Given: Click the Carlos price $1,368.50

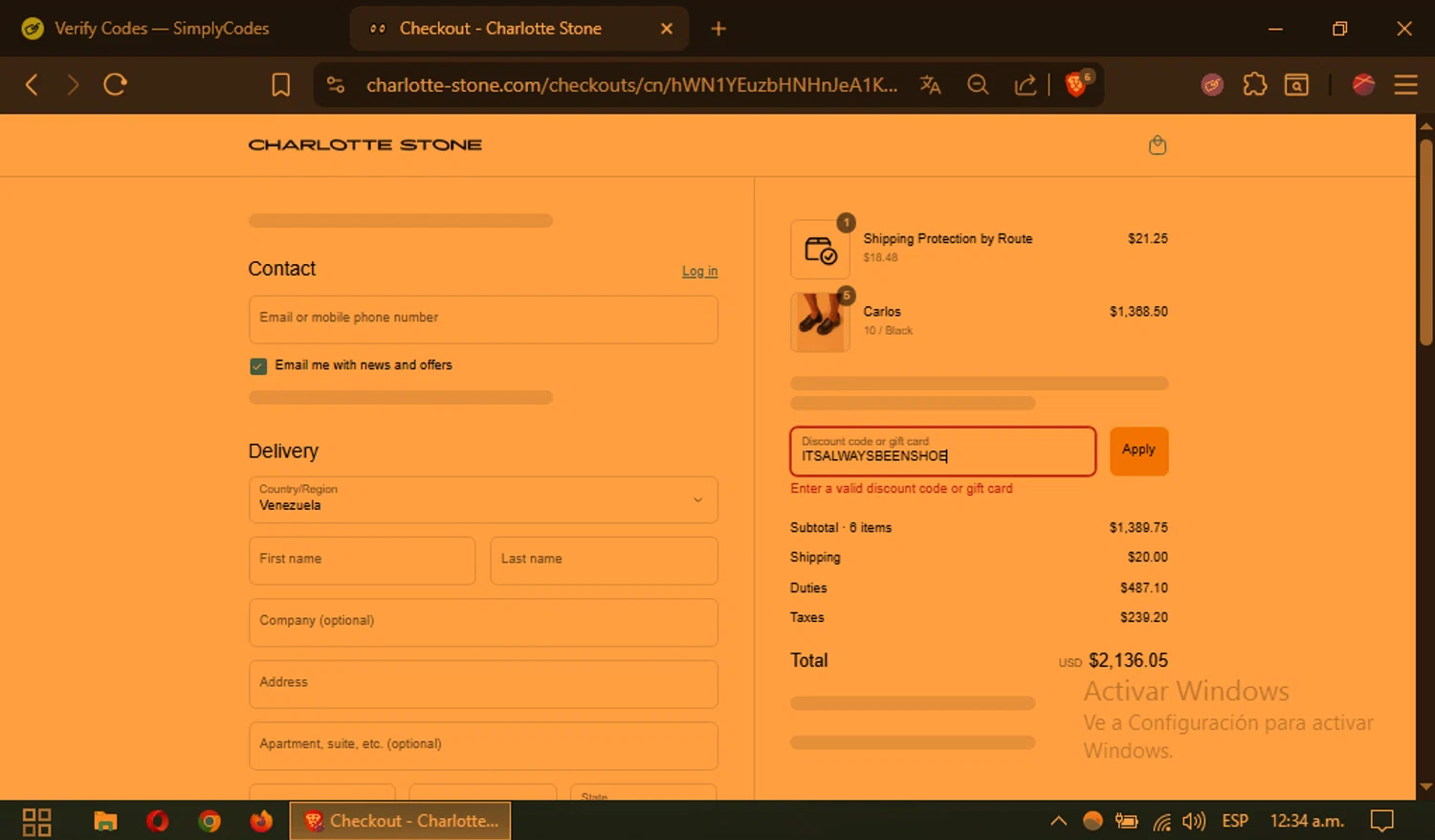Looking at the screenshot, I should pos(1138,312).
